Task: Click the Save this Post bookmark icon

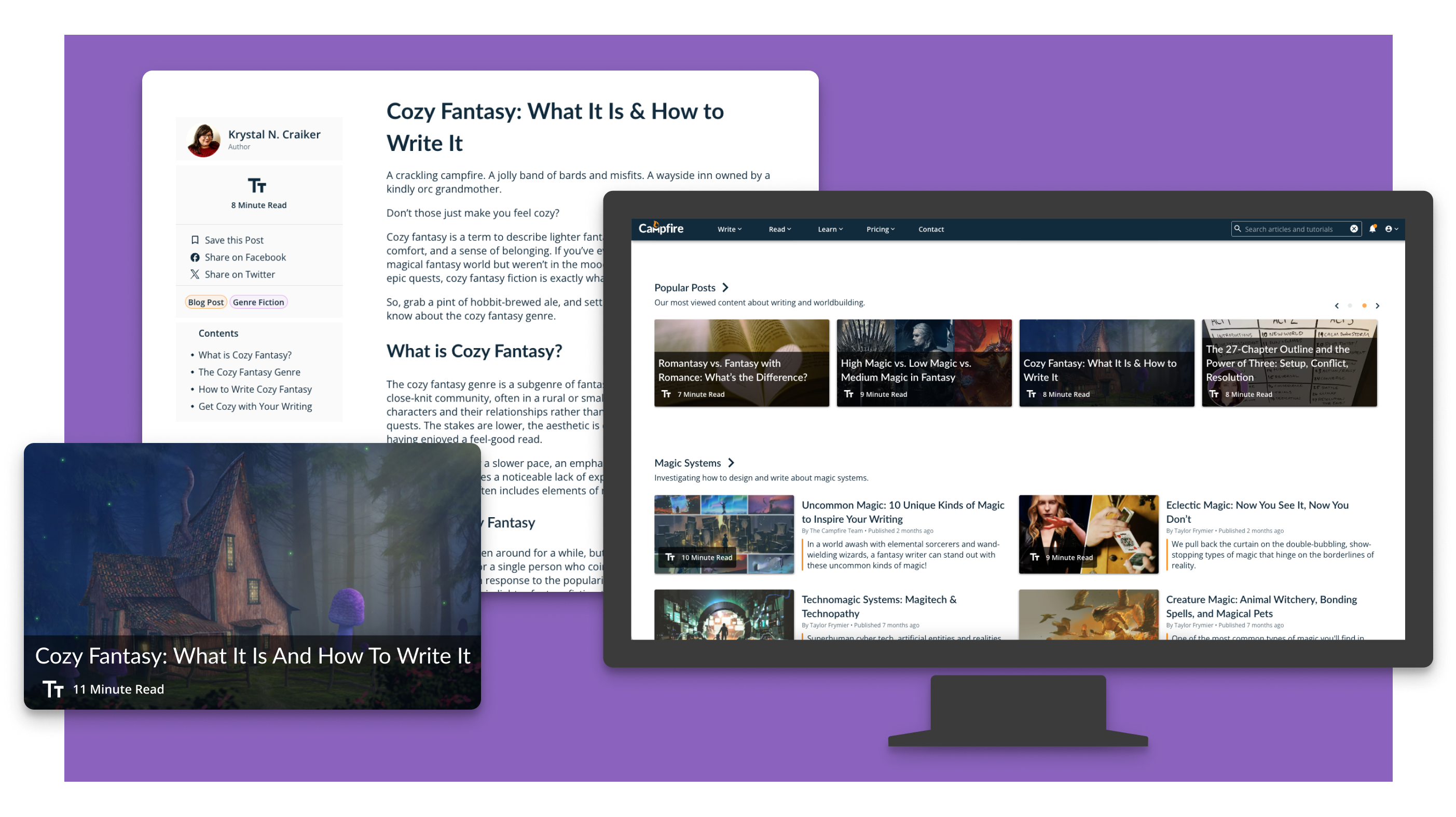Action: point(195,240)
